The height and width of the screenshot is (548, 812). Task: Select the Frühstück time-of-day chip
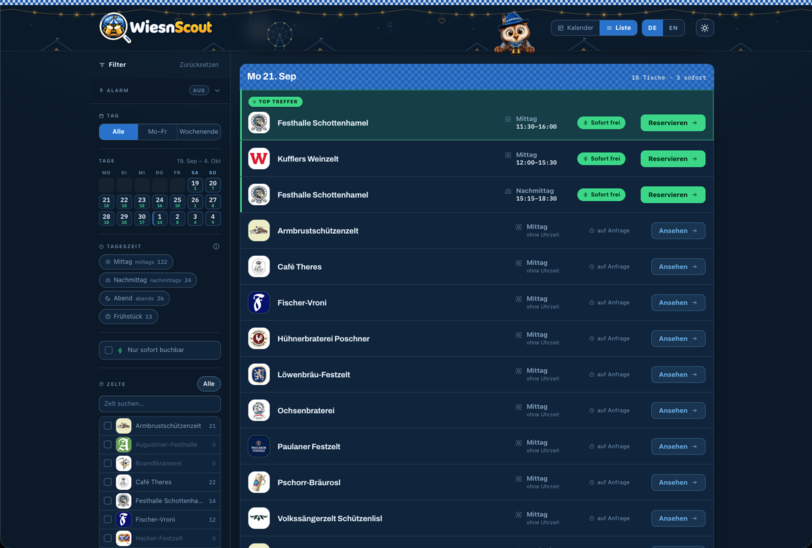pyautogui.click(x=128, y=316)
